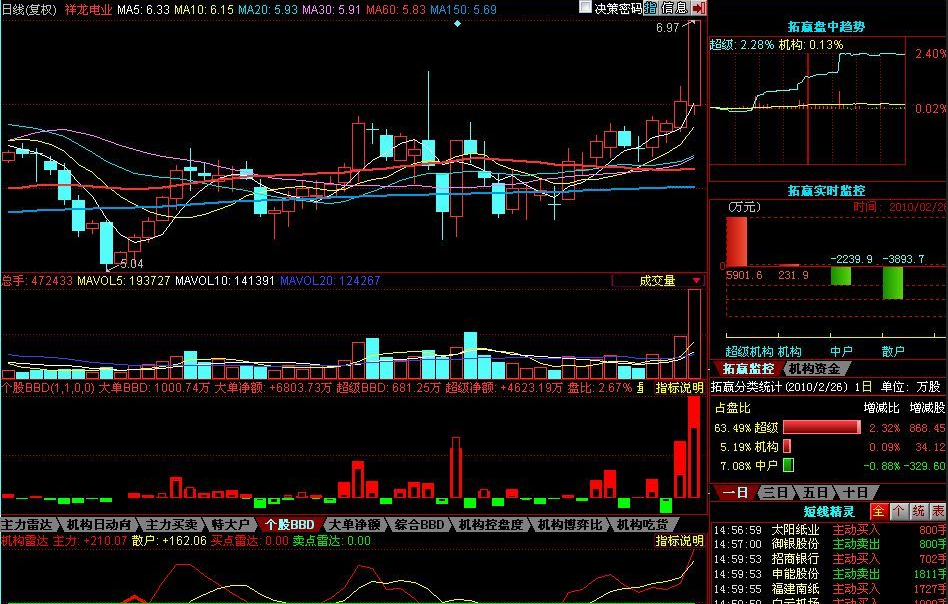948x604 pixels.
Task: Click 指标说明 button in 机构雷达 panel
Action: pyautogui.click(x=679, y=540)
